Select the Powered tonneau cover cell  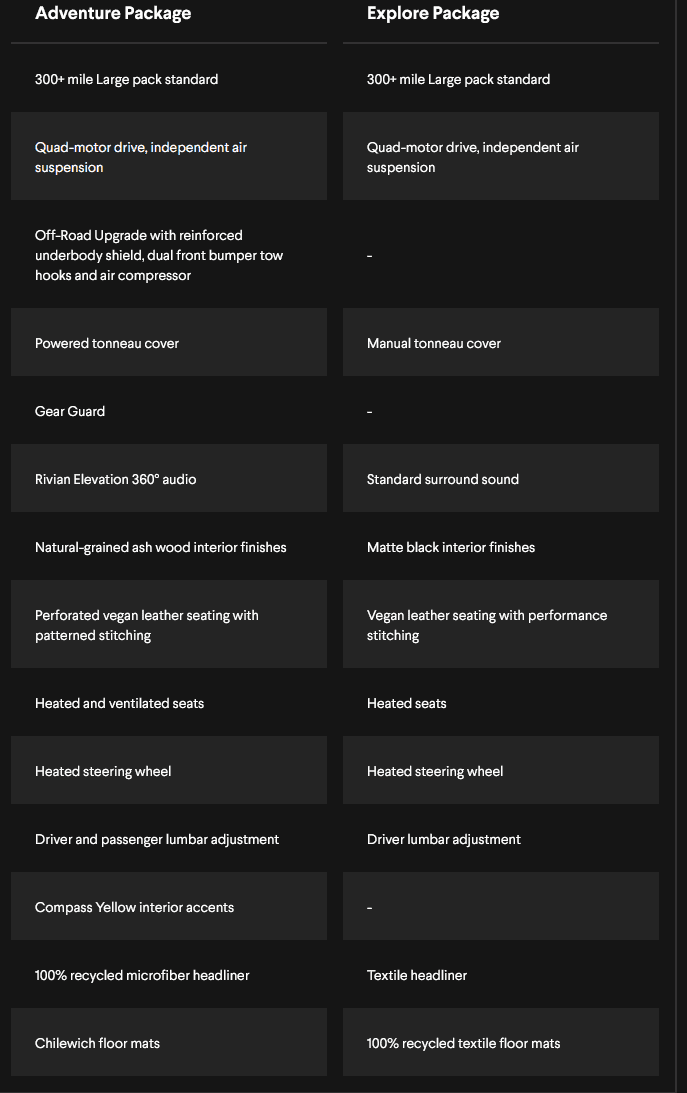click(x=169, y=342)
